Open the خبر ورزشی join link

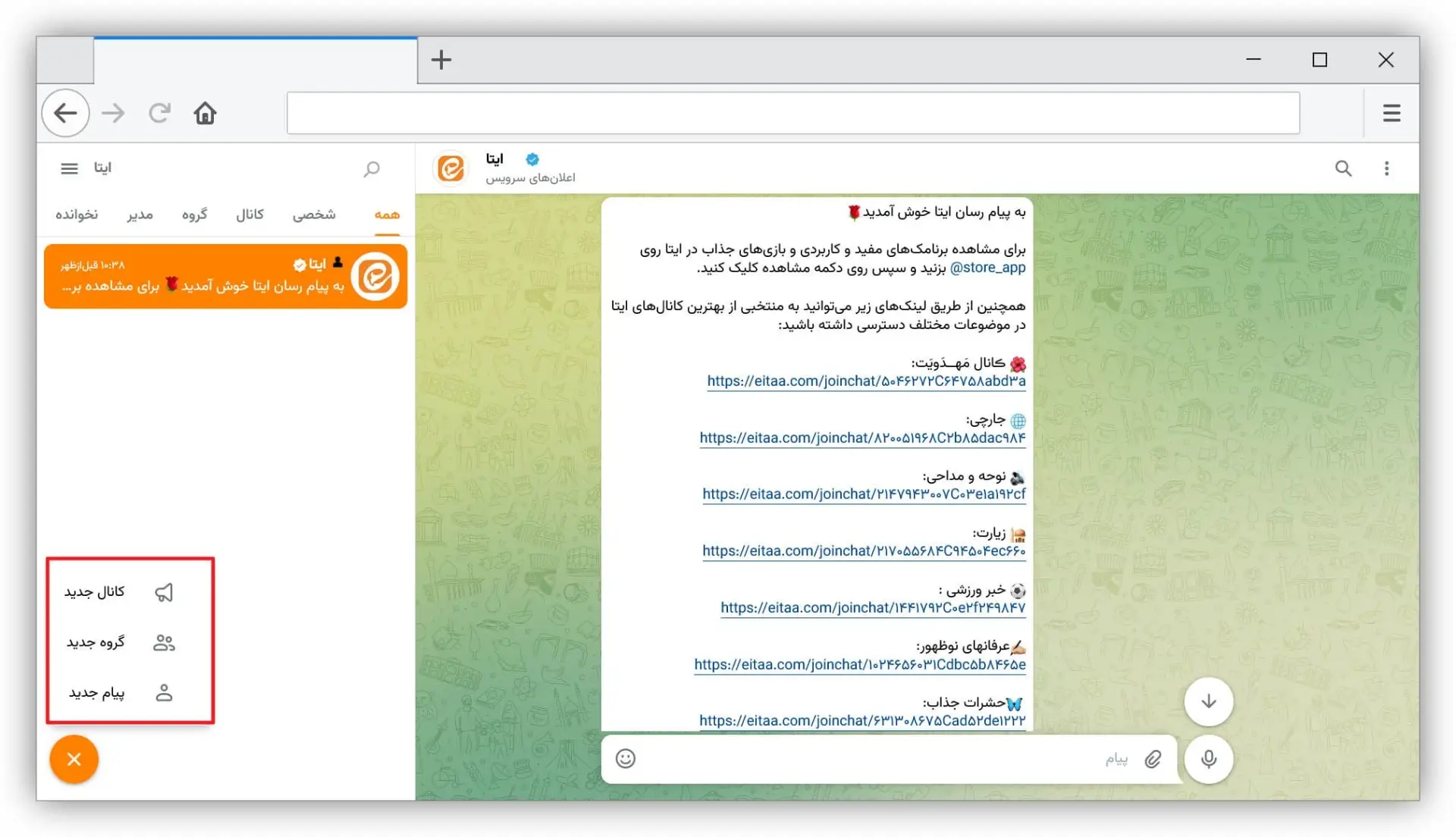[873, 607]
